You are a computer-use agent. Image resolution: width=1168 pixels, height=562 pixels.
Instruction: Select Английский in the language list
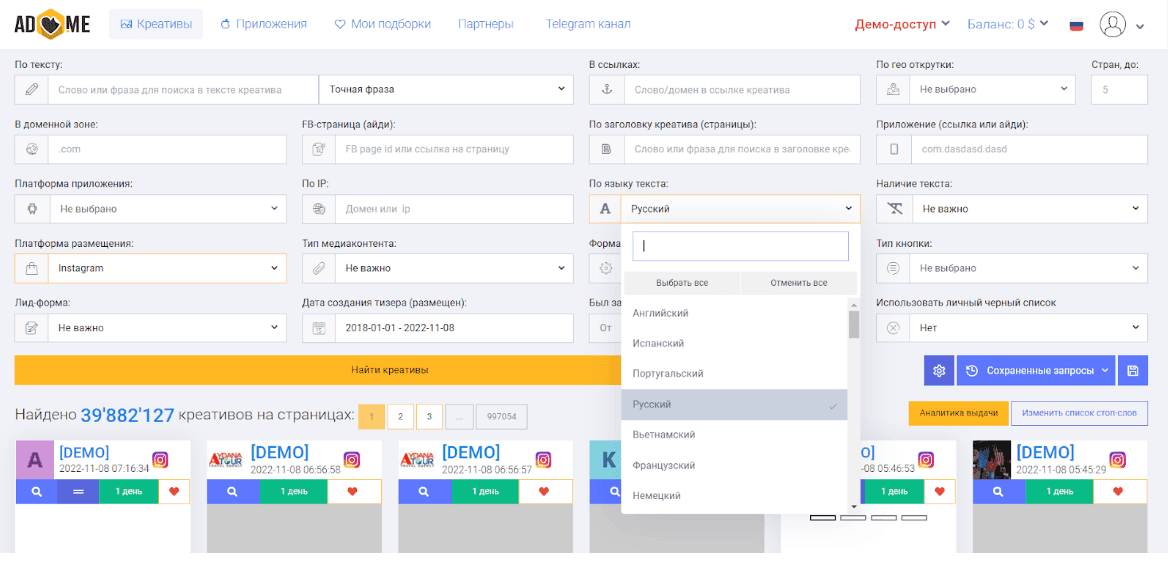[660, 313]
